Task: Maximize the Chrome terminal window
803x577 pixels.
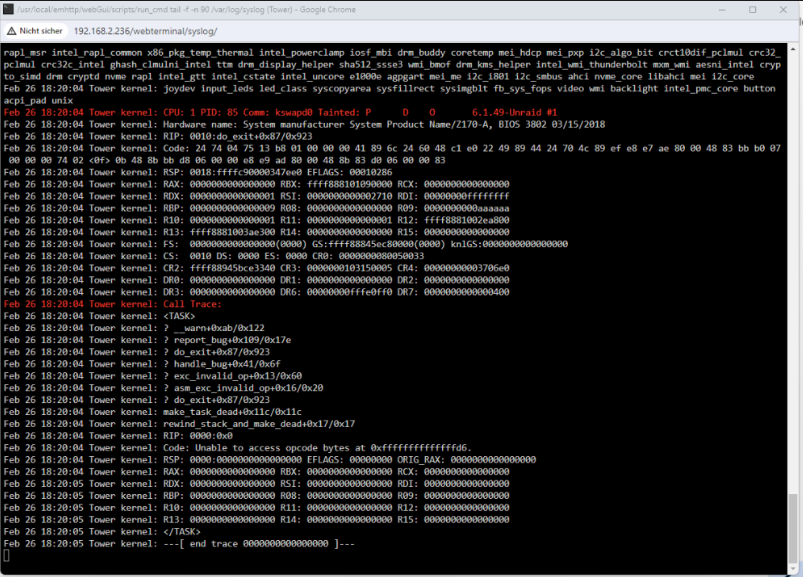Action: [x=752, y=10]
